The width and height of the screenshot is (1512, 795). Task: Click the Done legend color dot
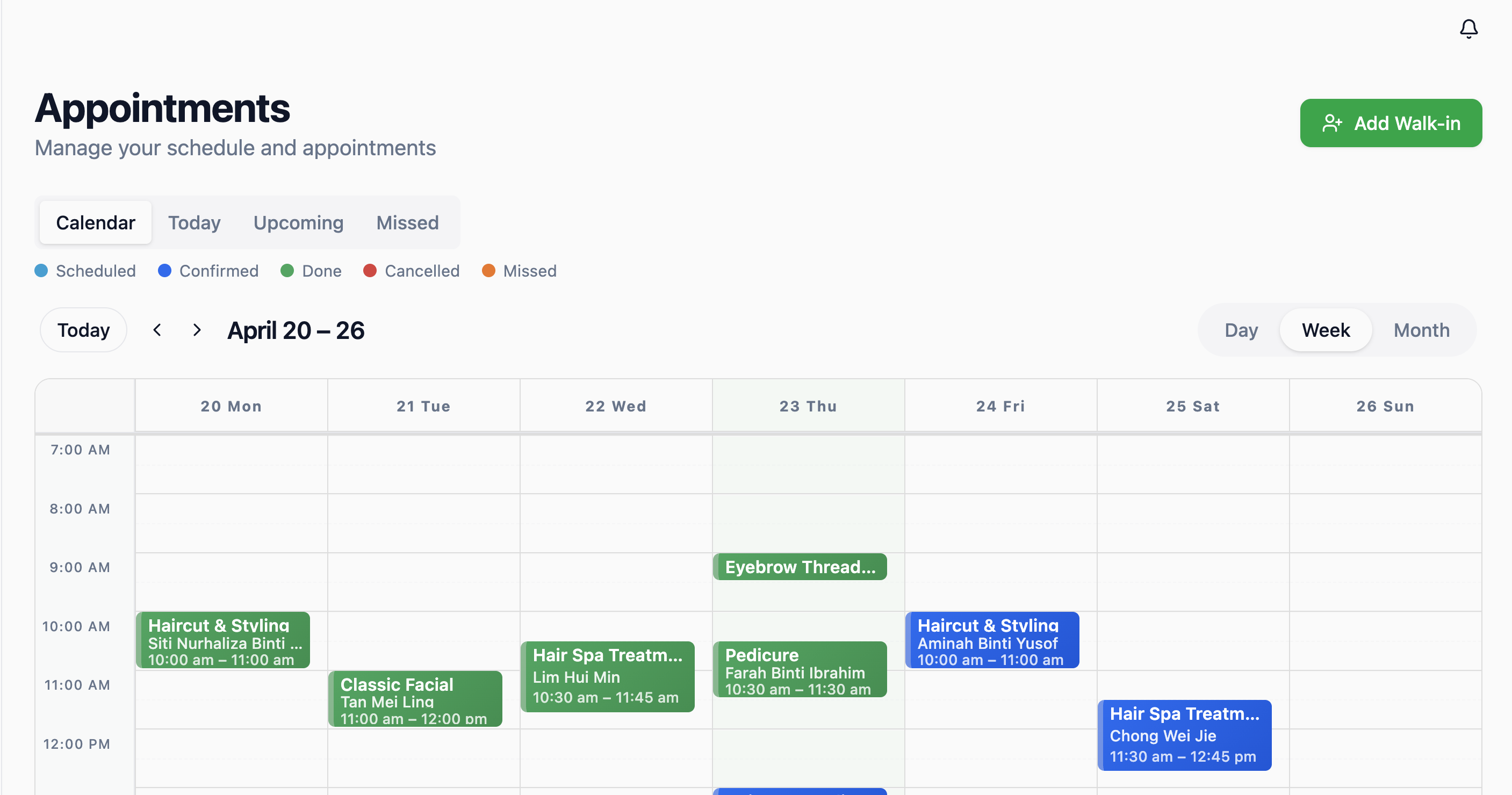[287, 271]
